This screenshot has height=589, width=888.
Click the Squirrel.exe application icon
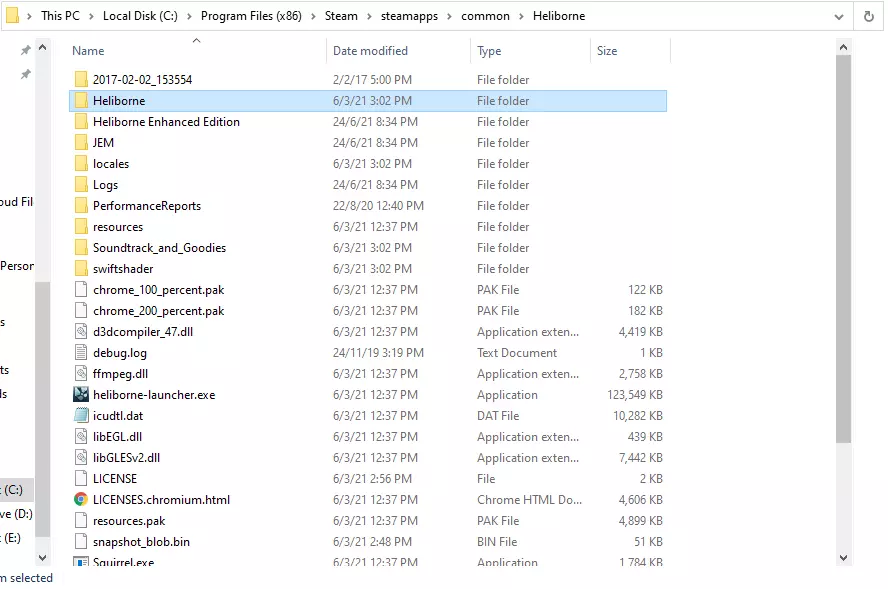pyautogui.click(x=81, y=562)
